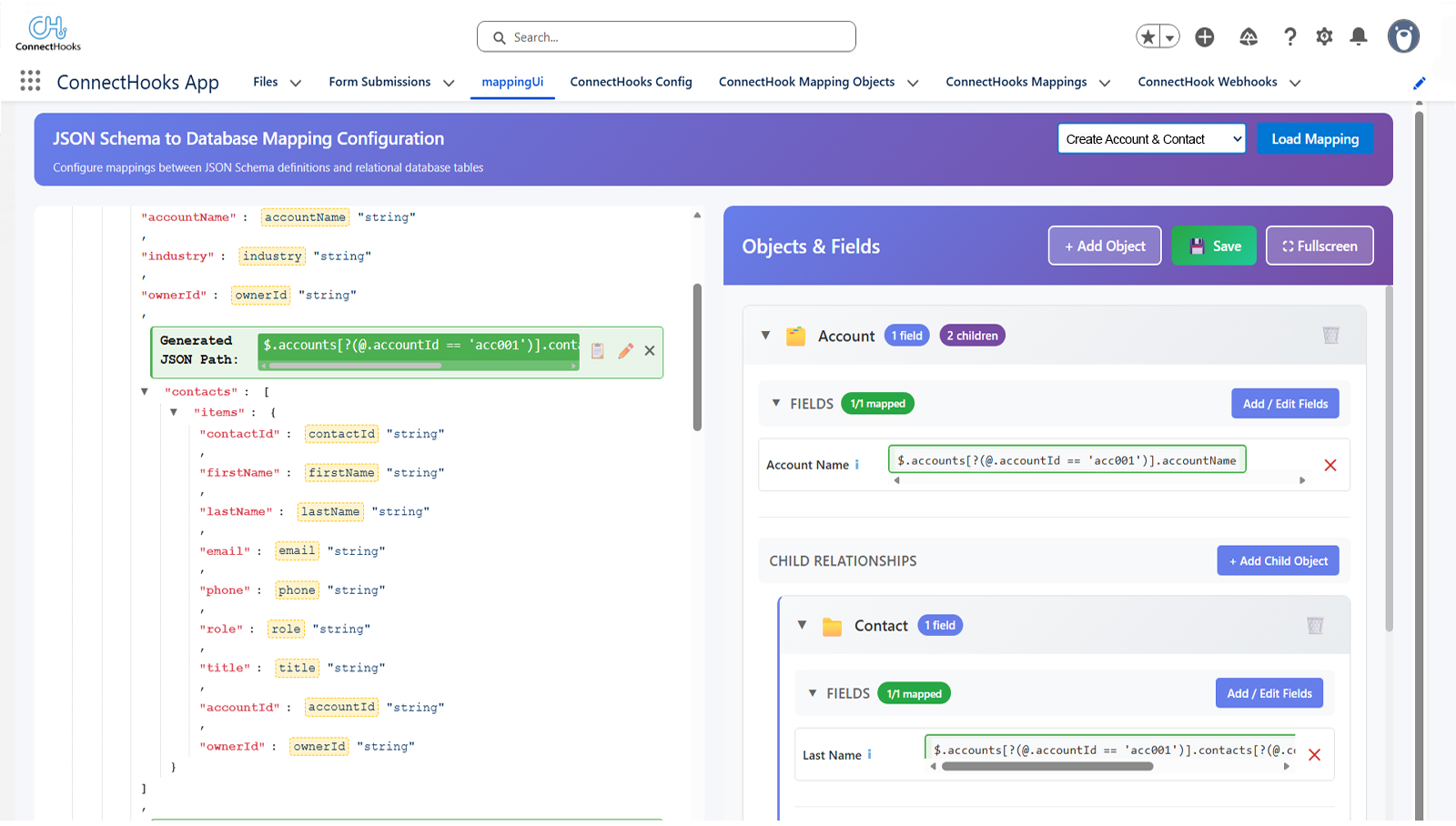Click the Load Mapping button
The width and height of the screenshot is (1456, 826).
click(x=1315, y=138)
